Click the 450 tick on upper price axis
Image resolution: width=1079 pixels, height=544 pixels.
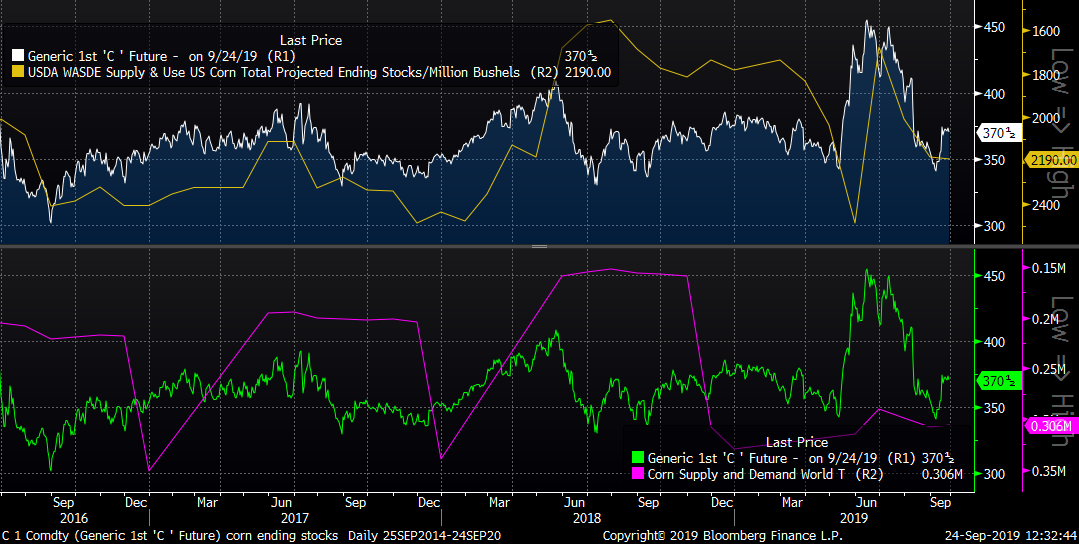[x=993, y=27]
